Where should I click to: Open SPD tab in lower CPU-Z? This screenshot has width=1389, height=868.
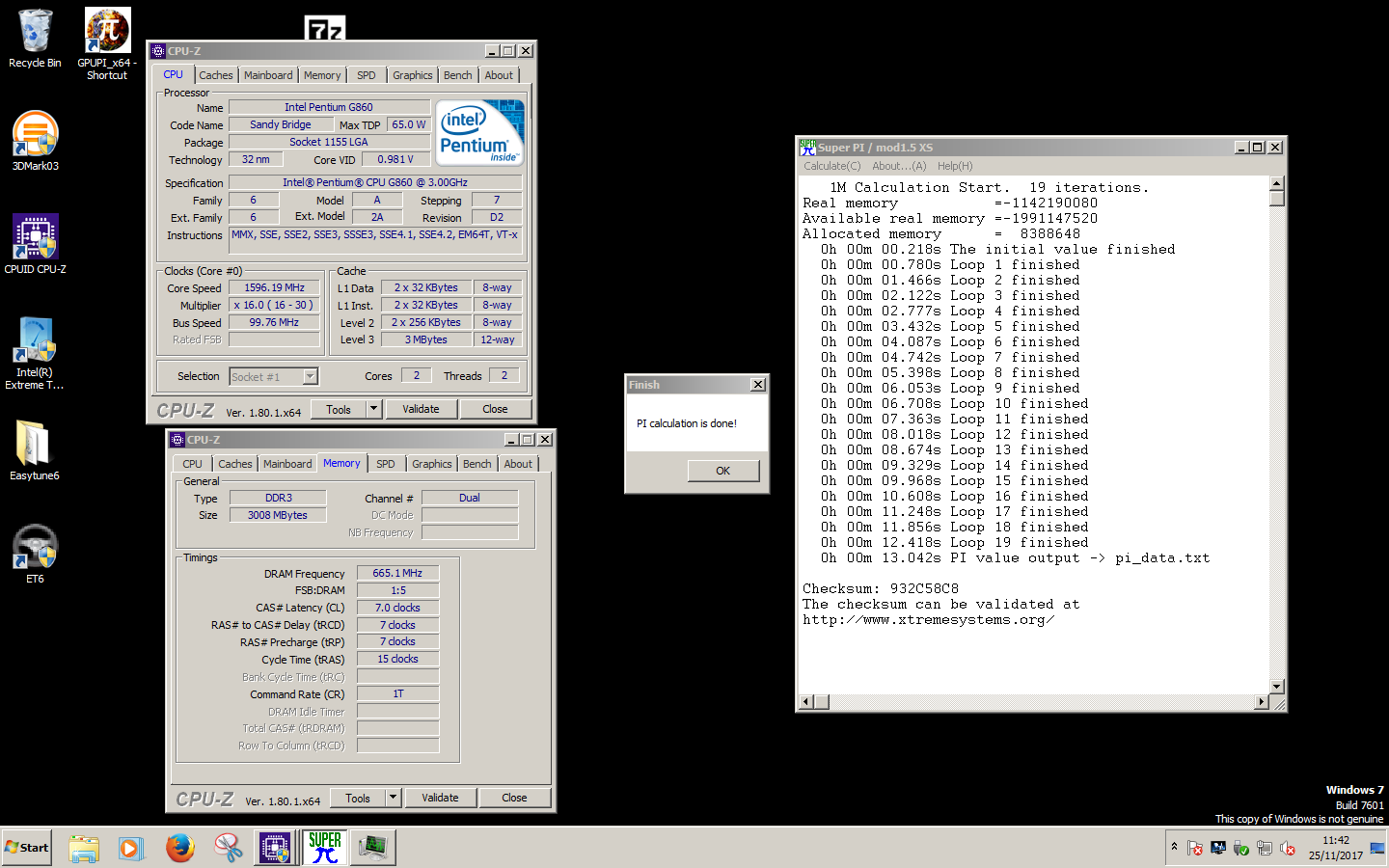[x=386, y=464]
